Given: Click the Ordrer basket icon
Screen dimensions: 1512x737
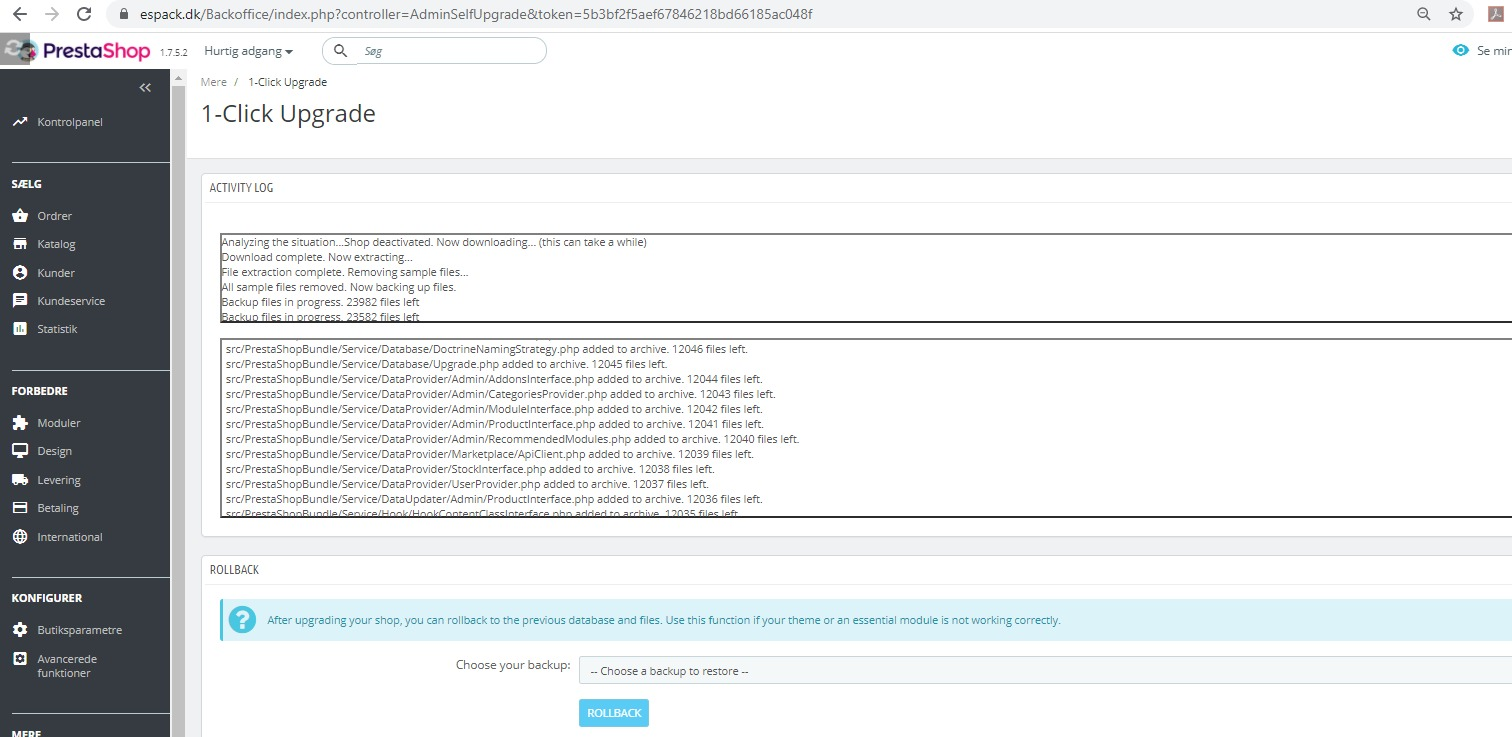Looking at the screenshot, I should click(20, 216).
